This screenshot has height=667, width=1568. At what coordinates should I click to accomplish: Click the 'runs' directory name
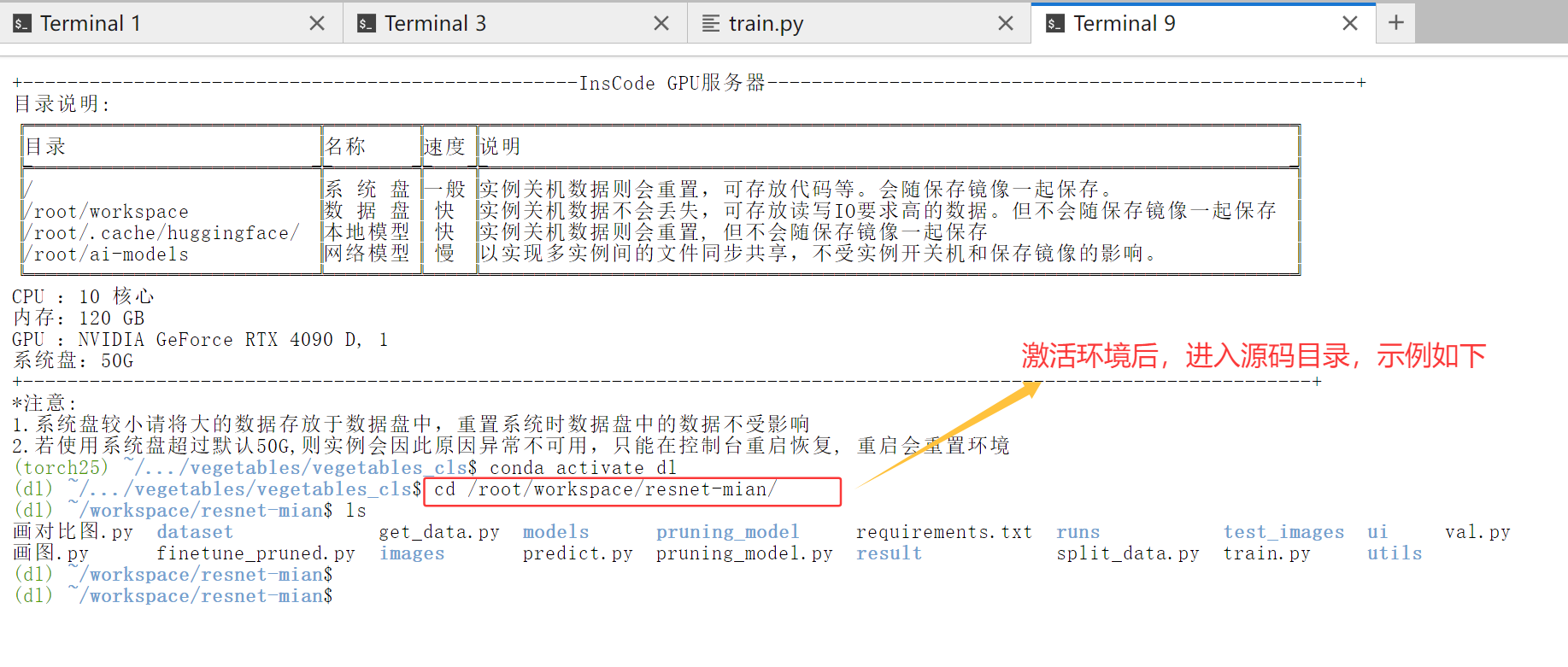[1078, 532]
